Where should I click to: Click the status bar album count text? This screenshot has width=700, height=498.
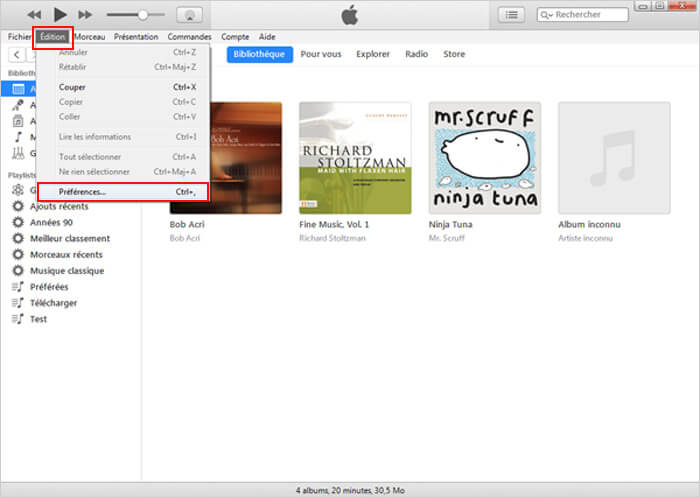click(350, 490)
